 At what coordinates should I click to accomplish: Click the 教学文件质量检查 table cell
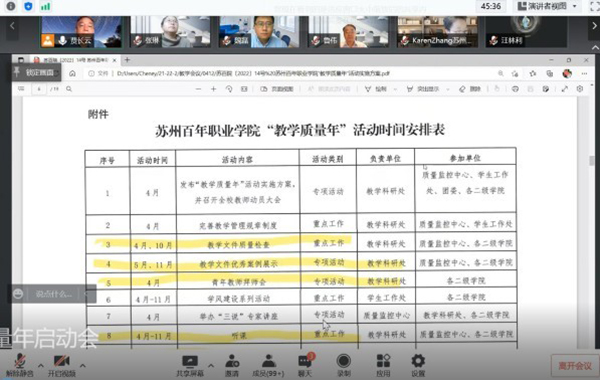(238, 245)
